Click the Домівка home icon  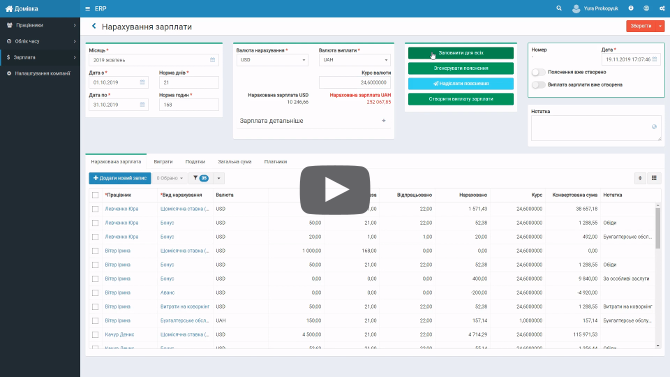click(x=9, y=9)
